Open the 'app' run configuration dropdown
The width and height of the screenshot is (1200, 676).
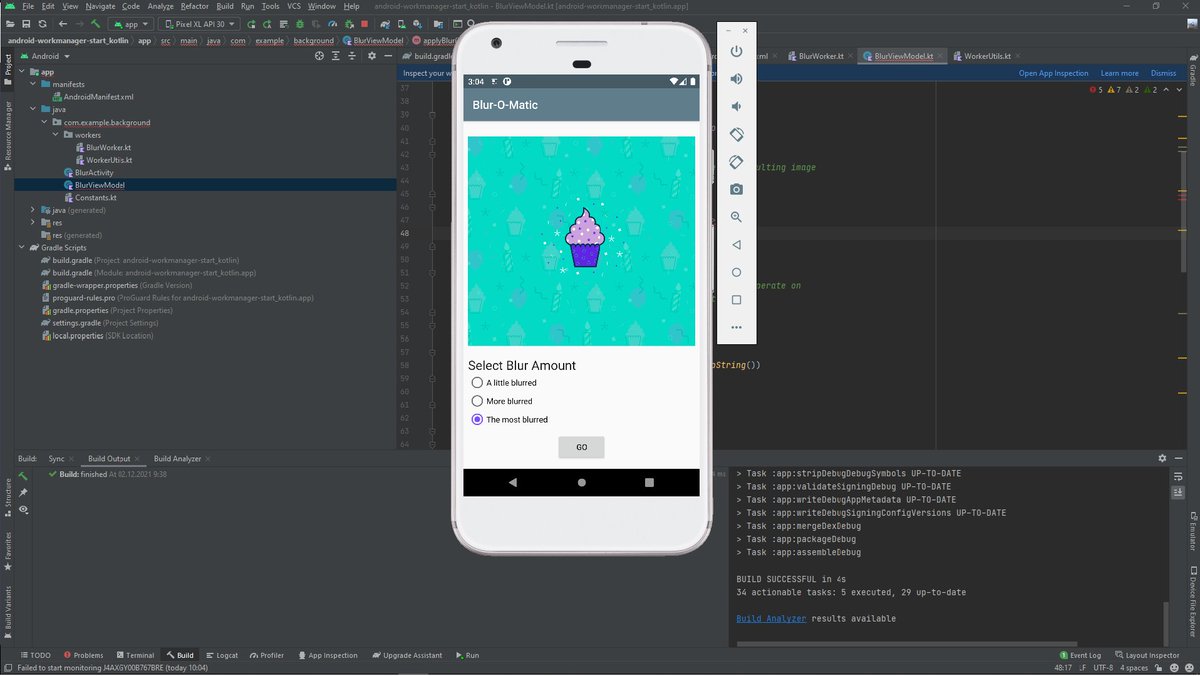point(130,23)
